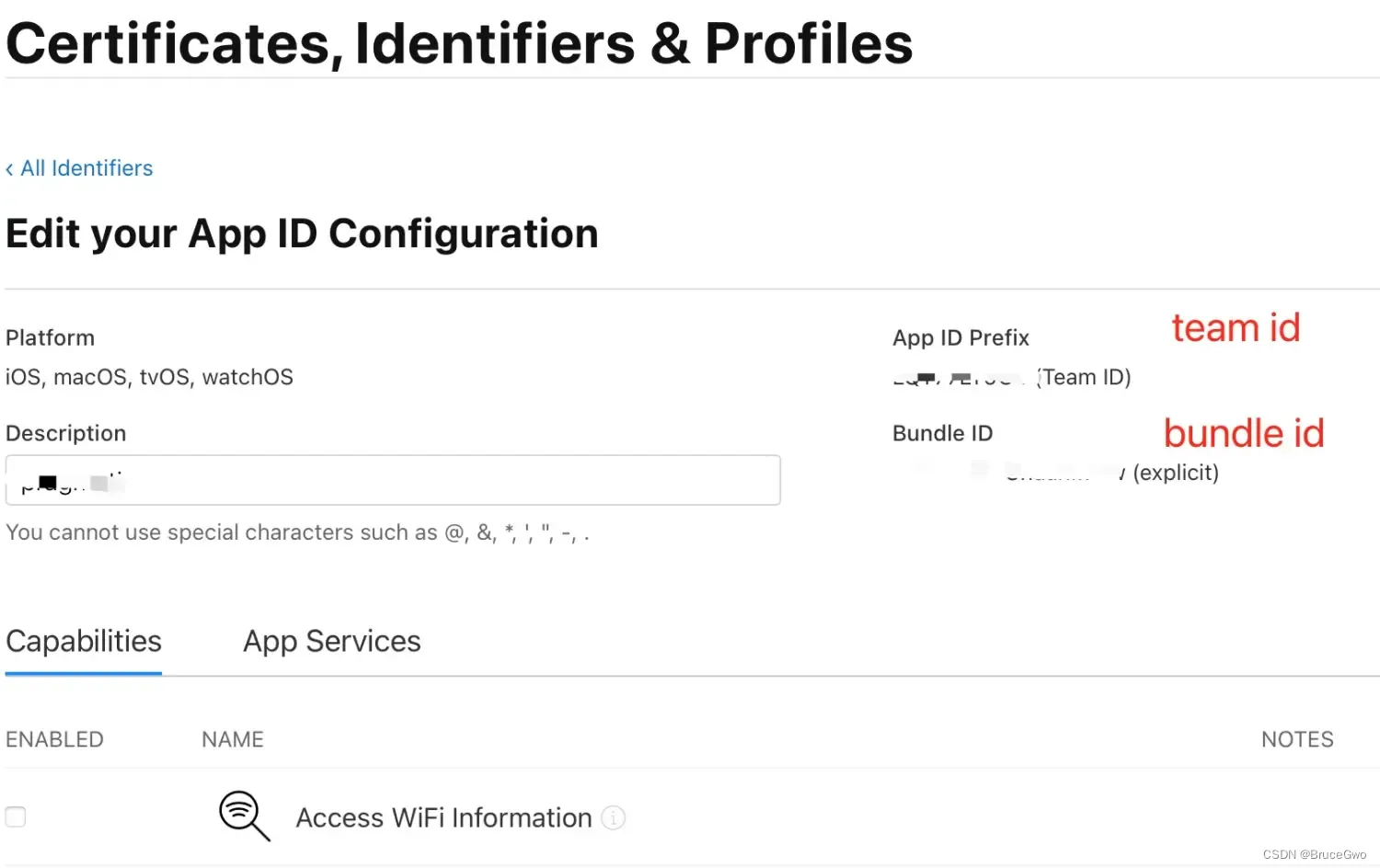1380x868 pixels.
Task: Select the (explicit) bundle ID value
Action: pos(1176,473)
